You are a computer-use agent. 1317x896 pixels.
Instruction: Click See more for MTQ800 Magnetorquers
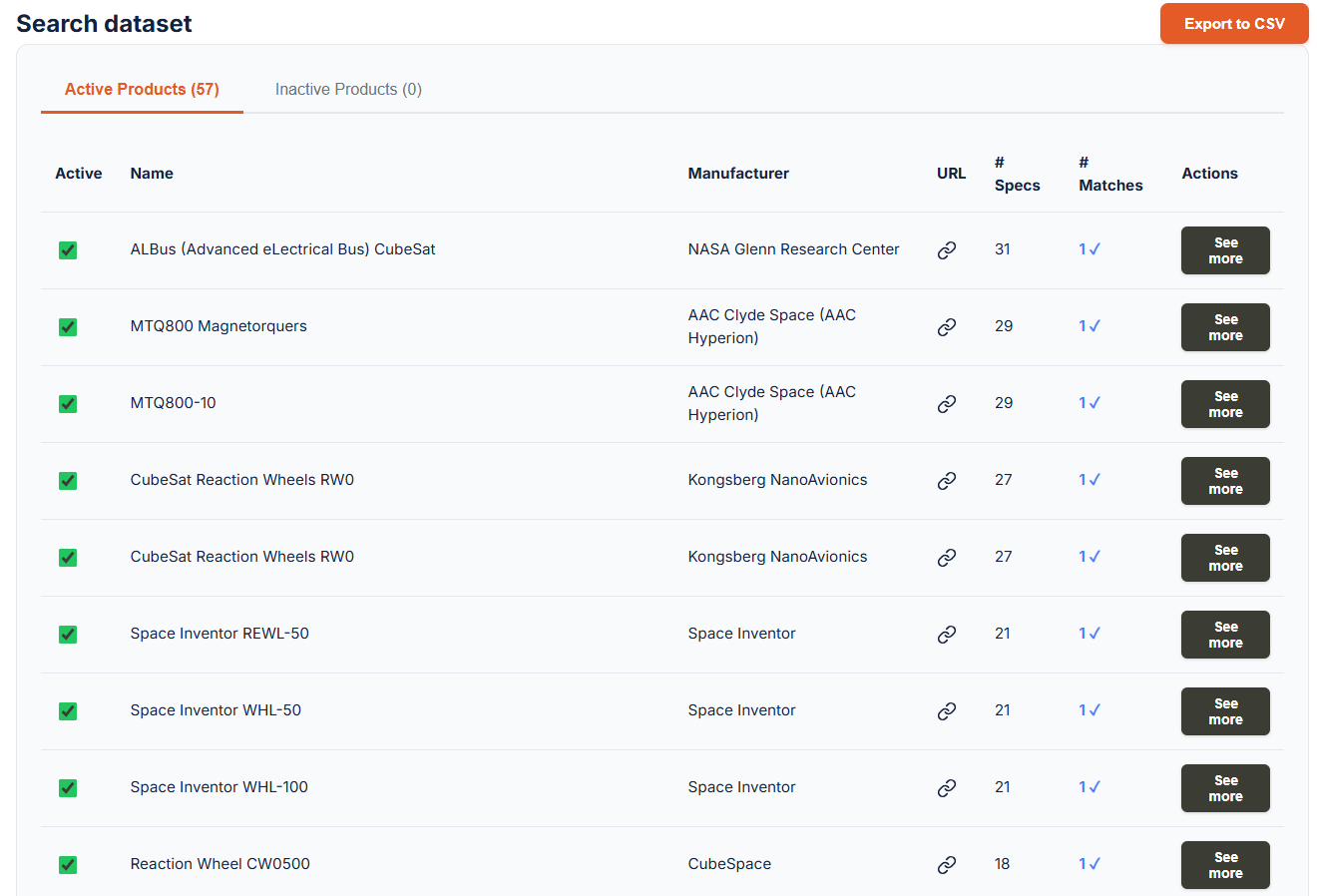pos(1225,327)
